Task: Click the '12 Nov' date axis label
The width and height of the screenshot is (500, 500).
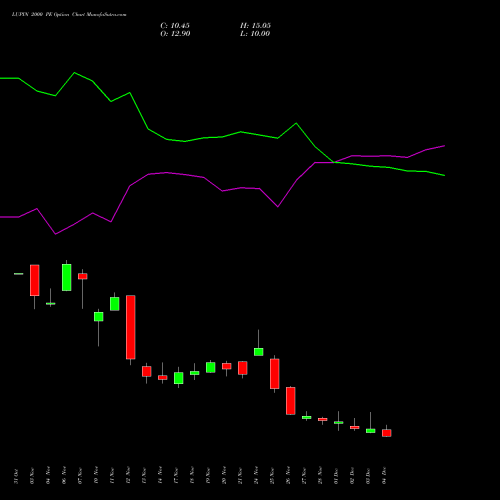Action: [128, 476]
